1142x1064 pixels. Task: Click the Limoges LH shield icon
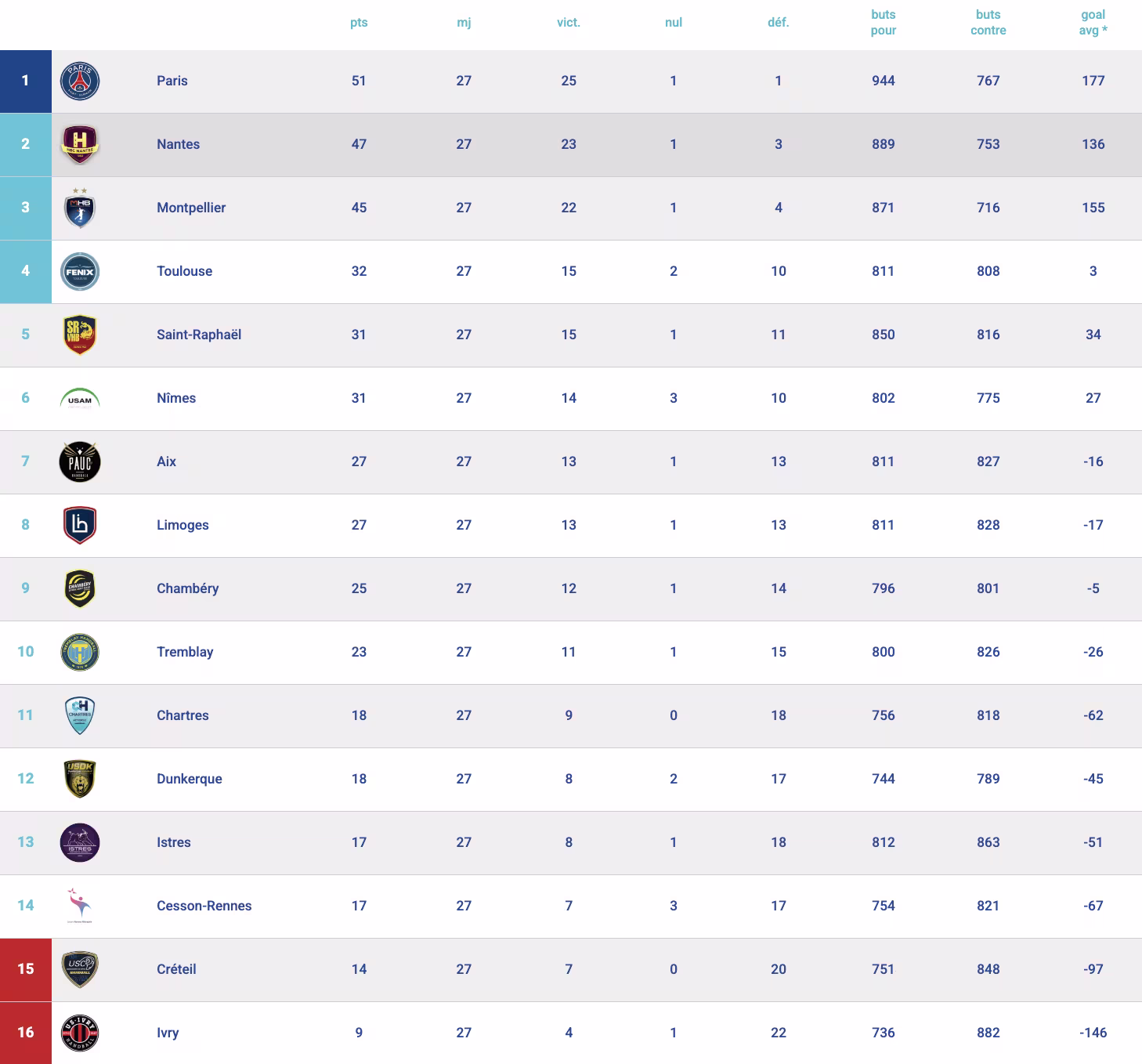[80, 525]
